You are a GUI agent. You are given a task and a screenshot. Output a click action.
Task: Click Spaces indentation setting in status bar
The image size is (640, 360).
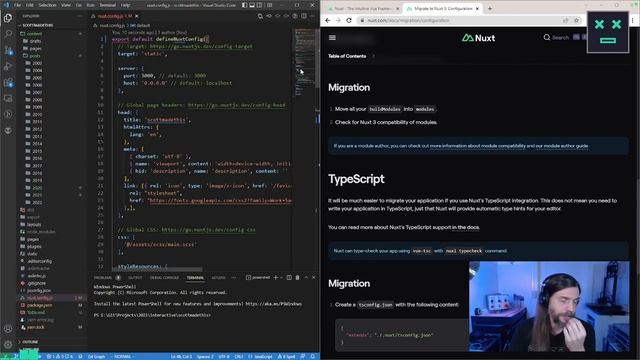[205, 356]
